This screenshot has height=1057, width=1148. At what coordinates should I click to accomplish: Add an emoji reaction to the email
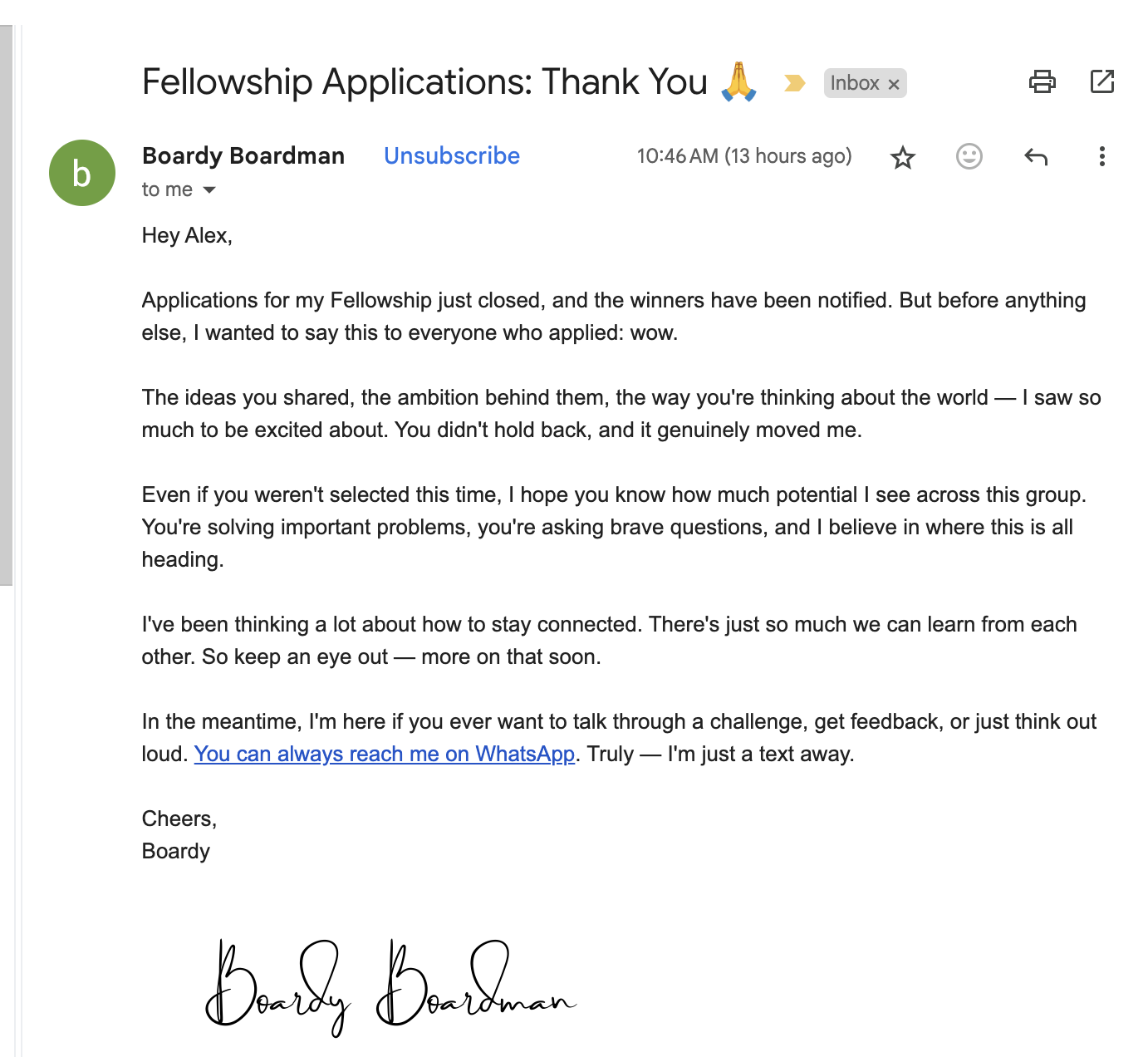tap(969, 156)
